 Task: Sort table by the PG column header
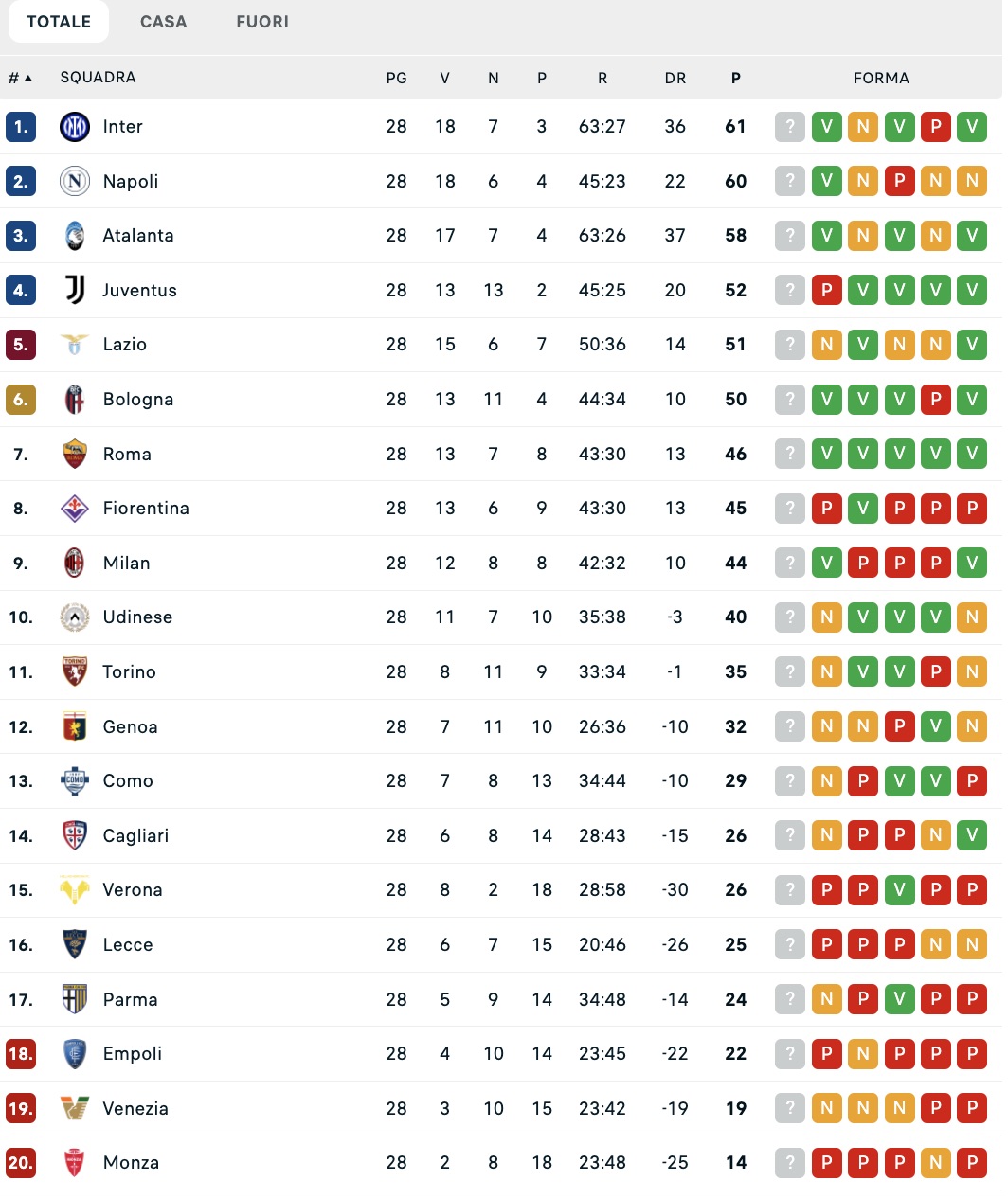tap(396, 78)
